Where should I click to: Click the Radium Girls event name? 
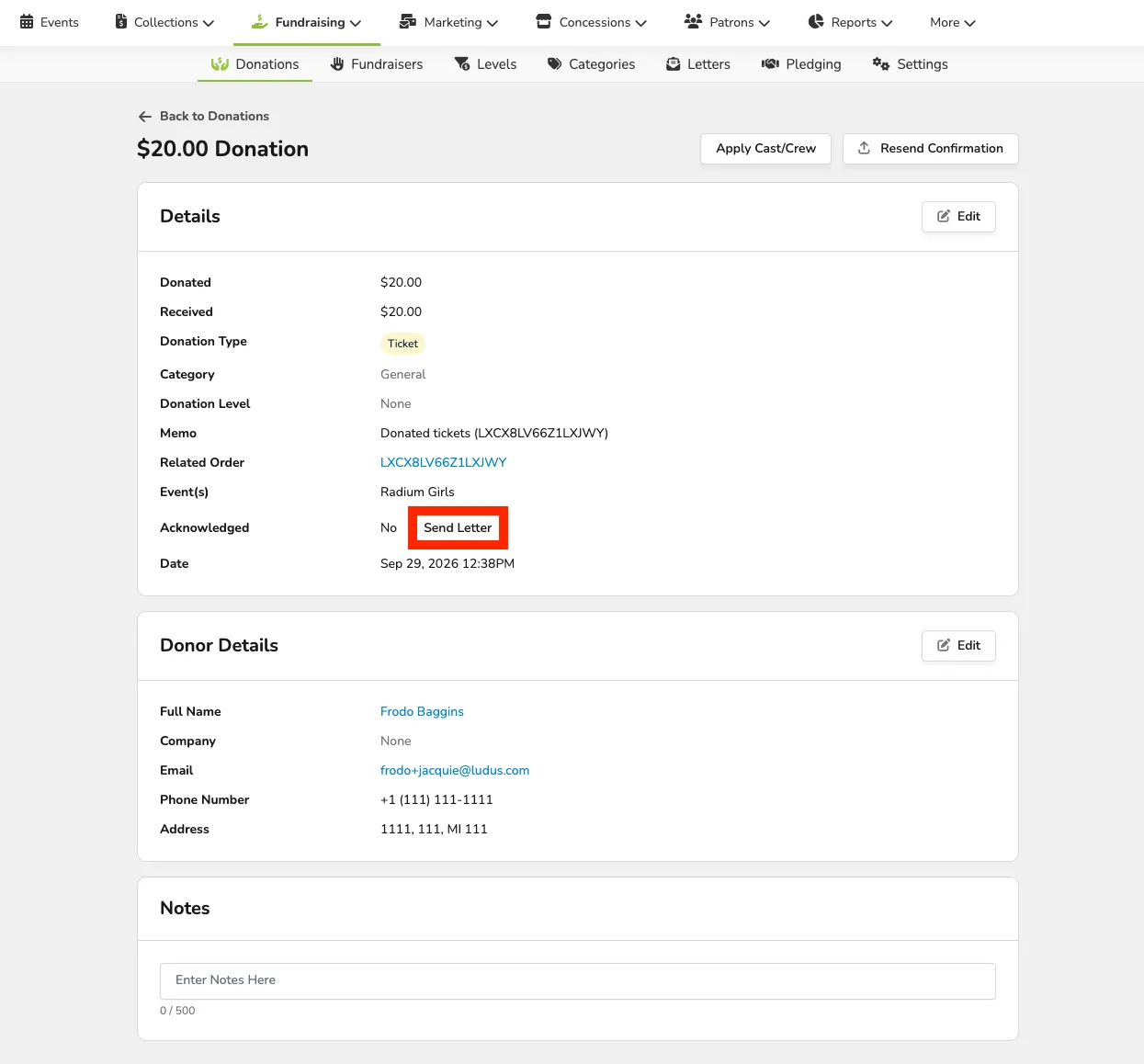[417, 492]
